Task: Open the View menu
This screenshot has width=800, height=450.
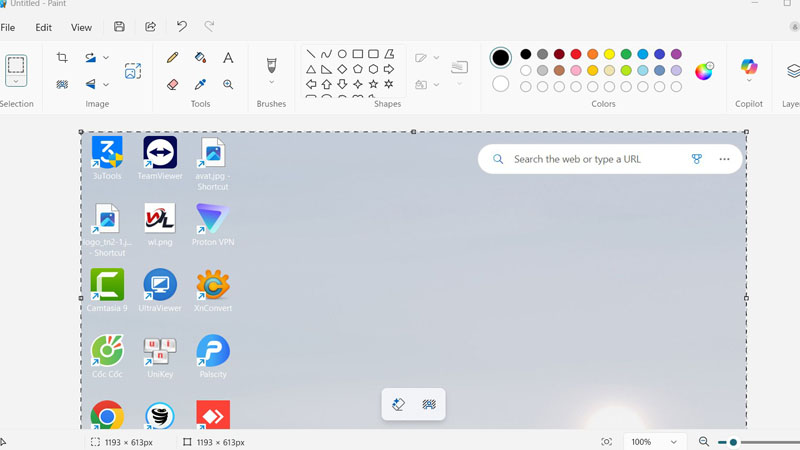Action: coord(81,28)
